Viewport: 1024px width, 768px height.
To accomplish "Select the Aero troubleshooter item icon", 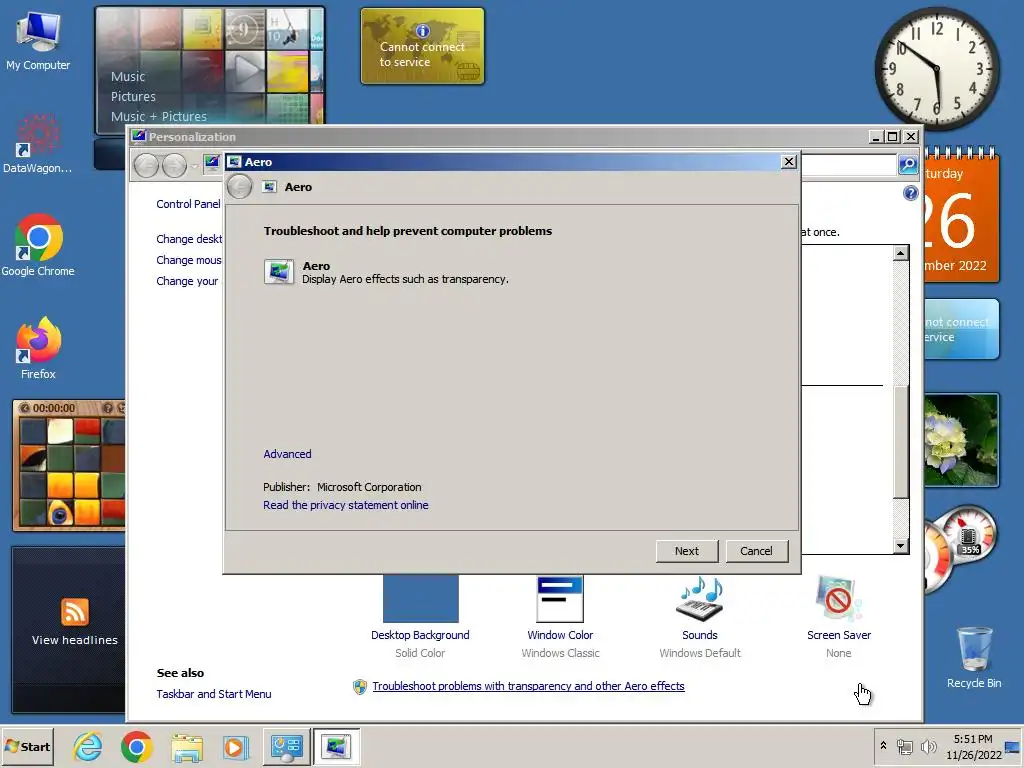I will click(x=279, y=272).
